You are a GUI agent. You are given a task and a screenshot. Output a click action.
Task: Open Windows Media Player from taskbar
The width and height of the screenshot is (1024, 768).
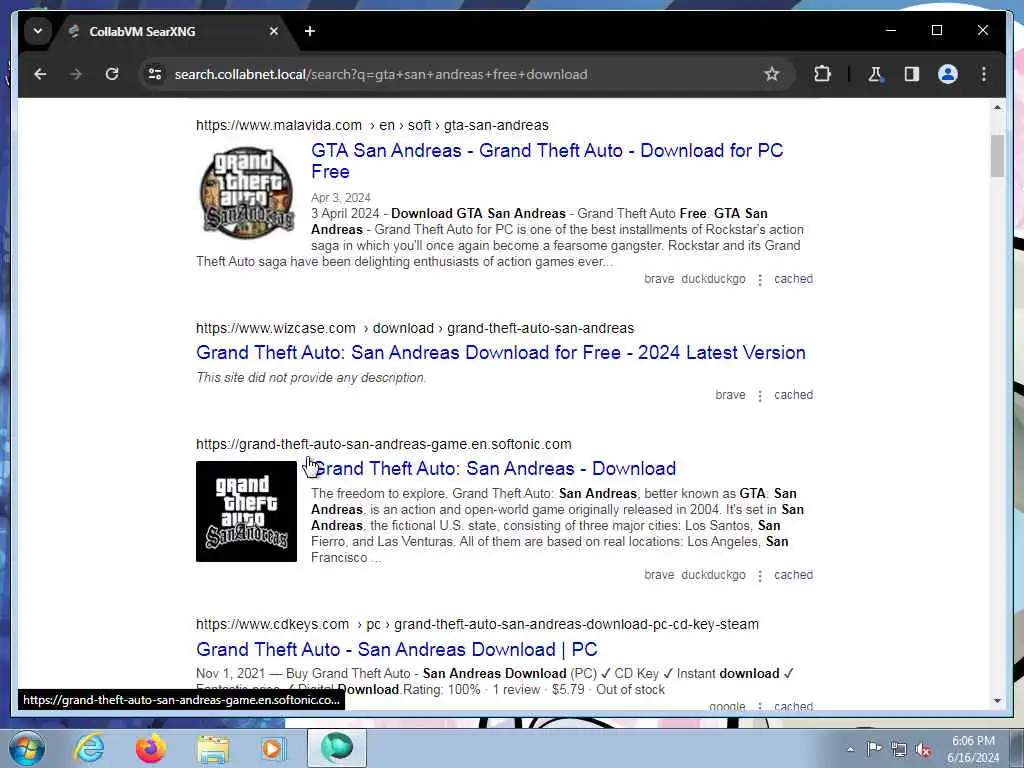pyautogui.click(x=274, y=748)
